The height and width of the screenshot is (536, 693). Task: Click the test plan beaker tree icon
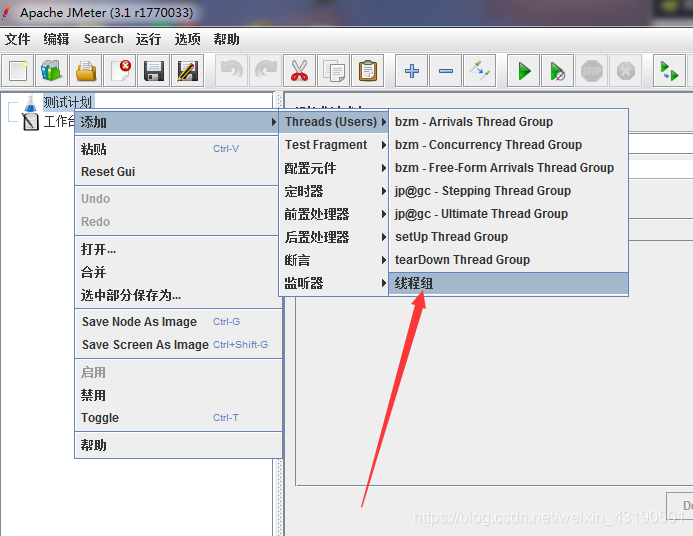point(30,103)
